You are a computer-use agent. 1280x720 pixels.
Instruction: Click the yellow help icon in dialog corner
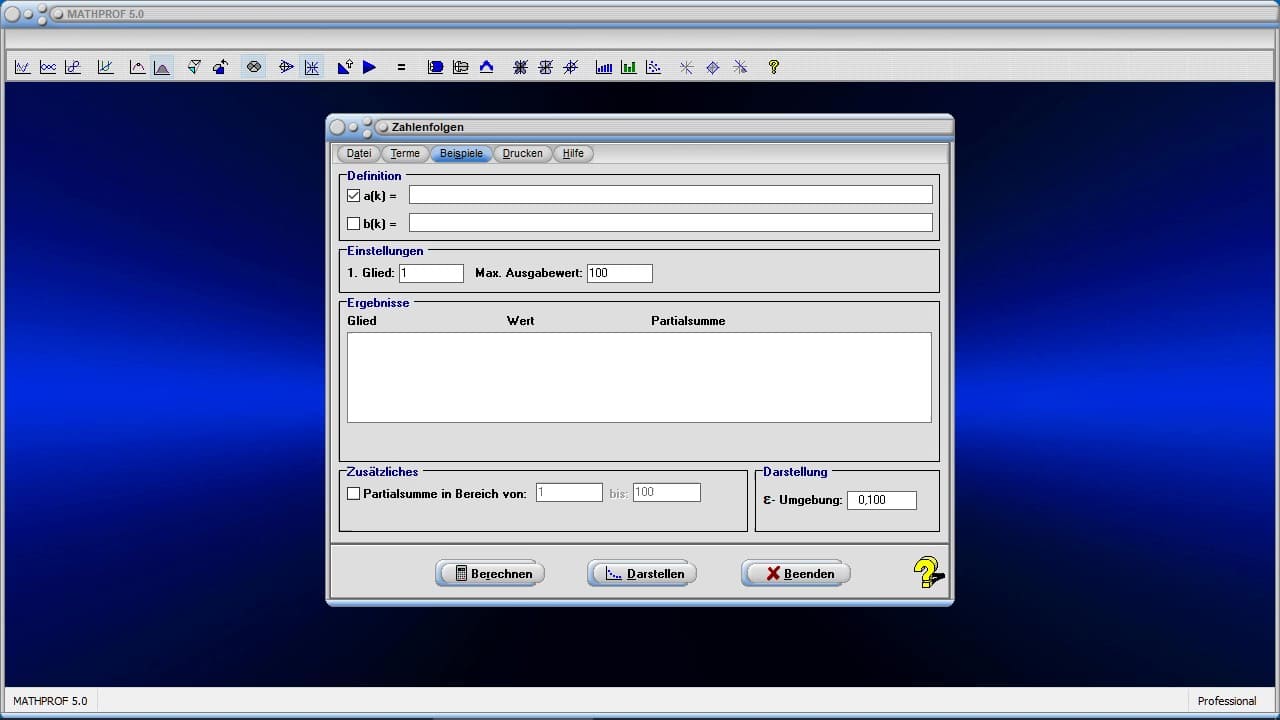pos(927,572)
